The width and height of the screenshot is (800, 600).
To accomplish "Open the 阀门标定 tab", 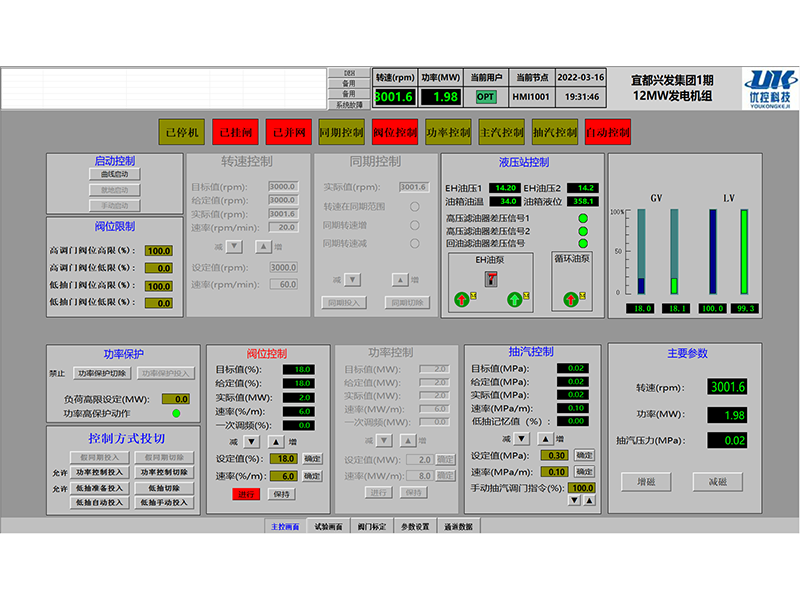I will pos(372,527).
